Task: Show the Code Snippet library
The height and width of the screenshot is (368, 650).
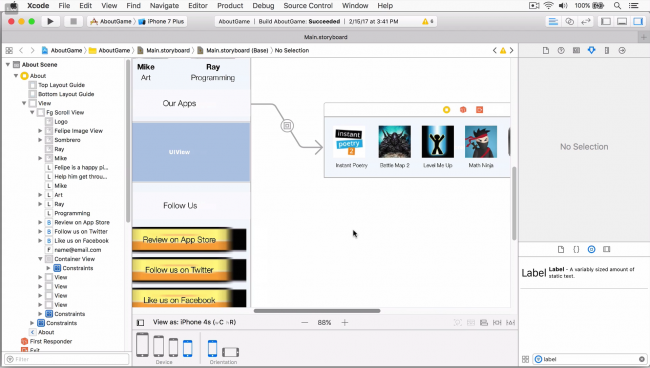Action: pos(576,249)
